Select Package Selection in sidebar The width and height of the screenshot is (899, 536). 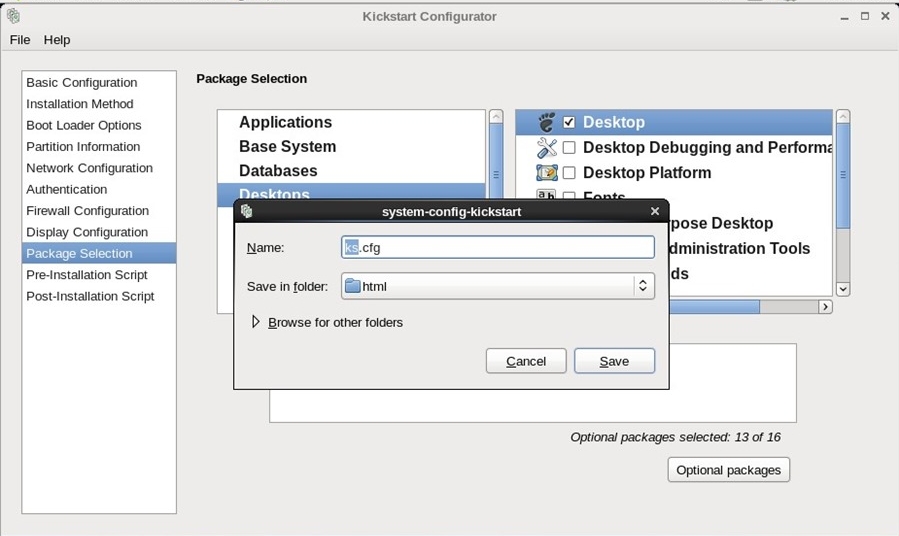coord(99,253)
